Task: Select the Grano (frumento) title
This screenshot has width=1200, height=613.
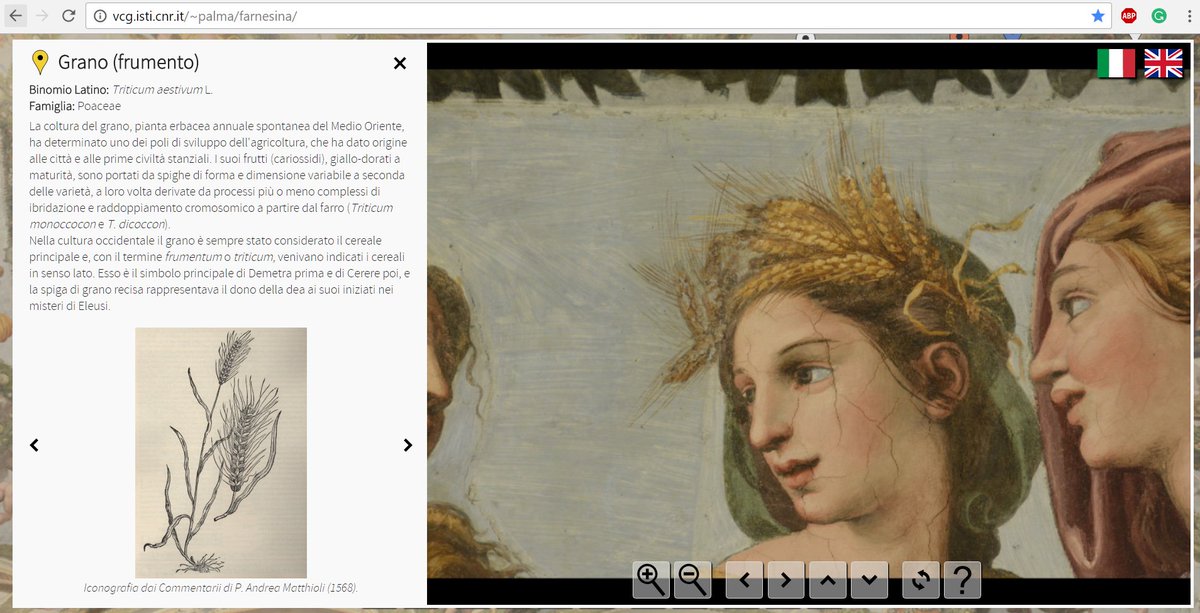Action: coord(129,62)
